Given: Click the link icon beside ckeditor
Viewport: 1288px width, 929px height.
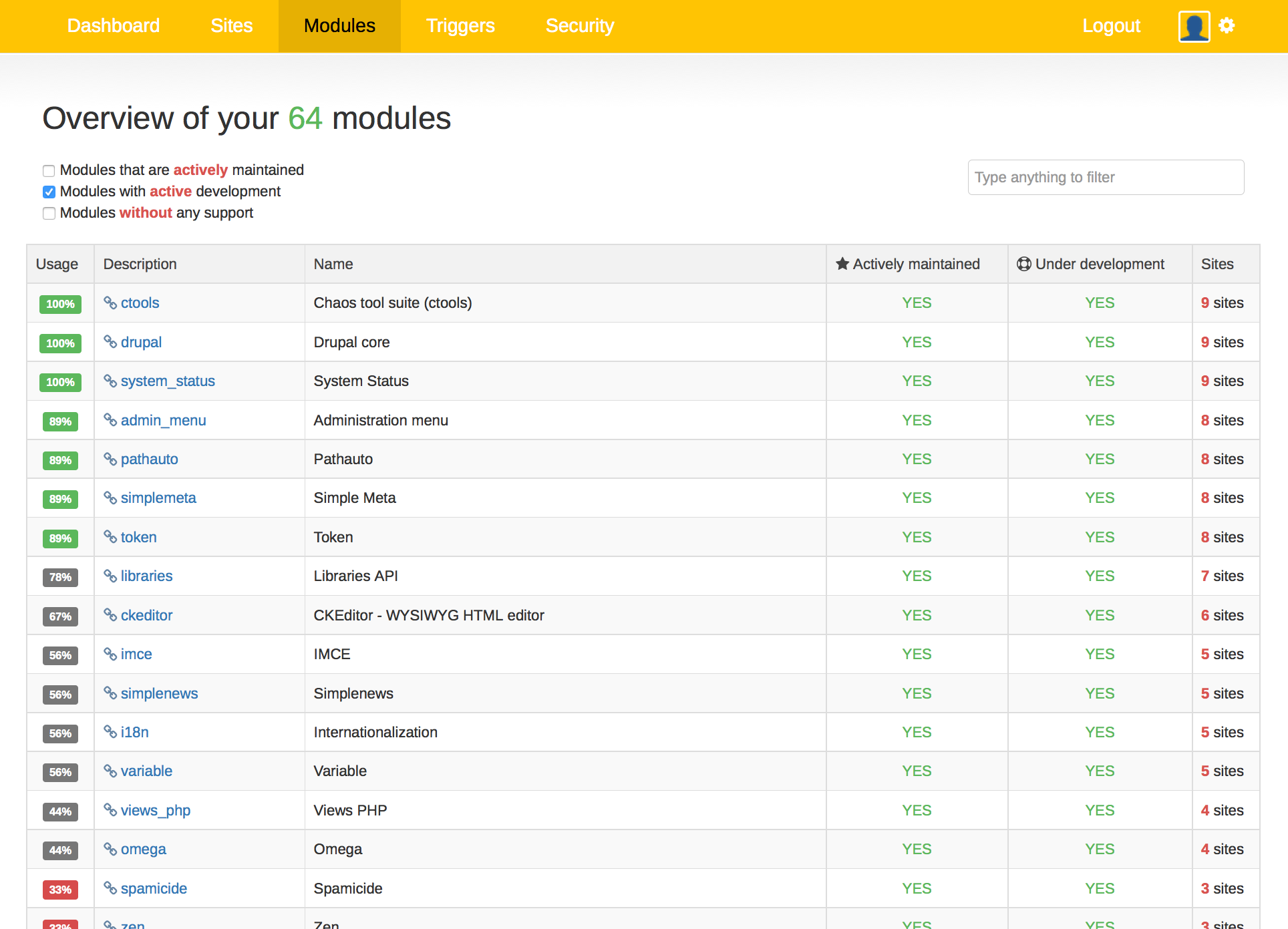Looking at the screenshot, I should (x=110, y=614).
